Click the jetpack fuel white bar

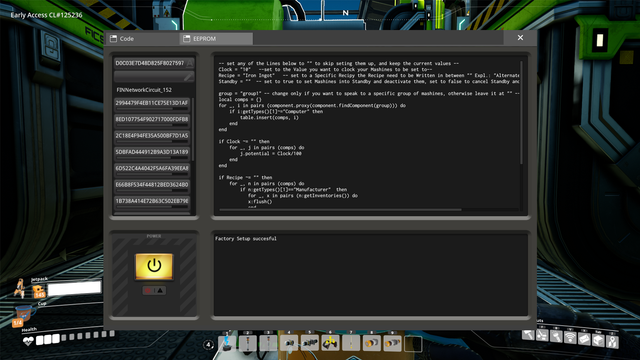pos(74,288)
